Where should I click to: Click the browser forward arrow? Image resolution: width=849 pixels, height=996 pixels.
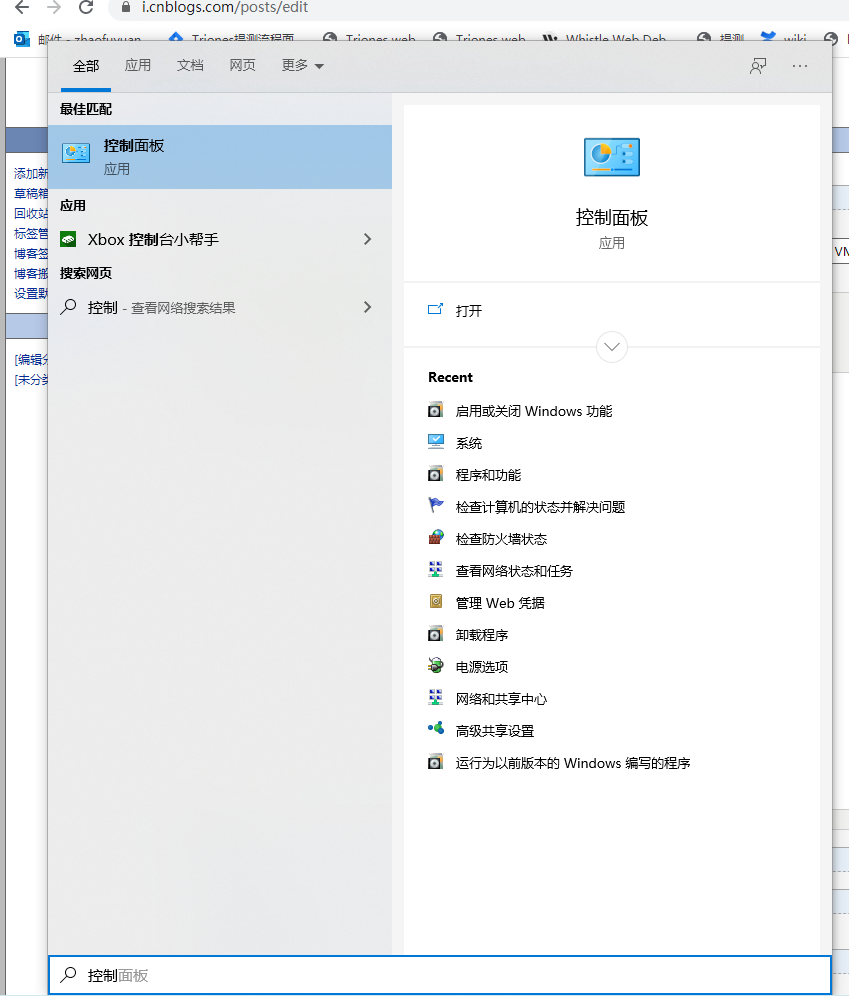coord(54,8)
